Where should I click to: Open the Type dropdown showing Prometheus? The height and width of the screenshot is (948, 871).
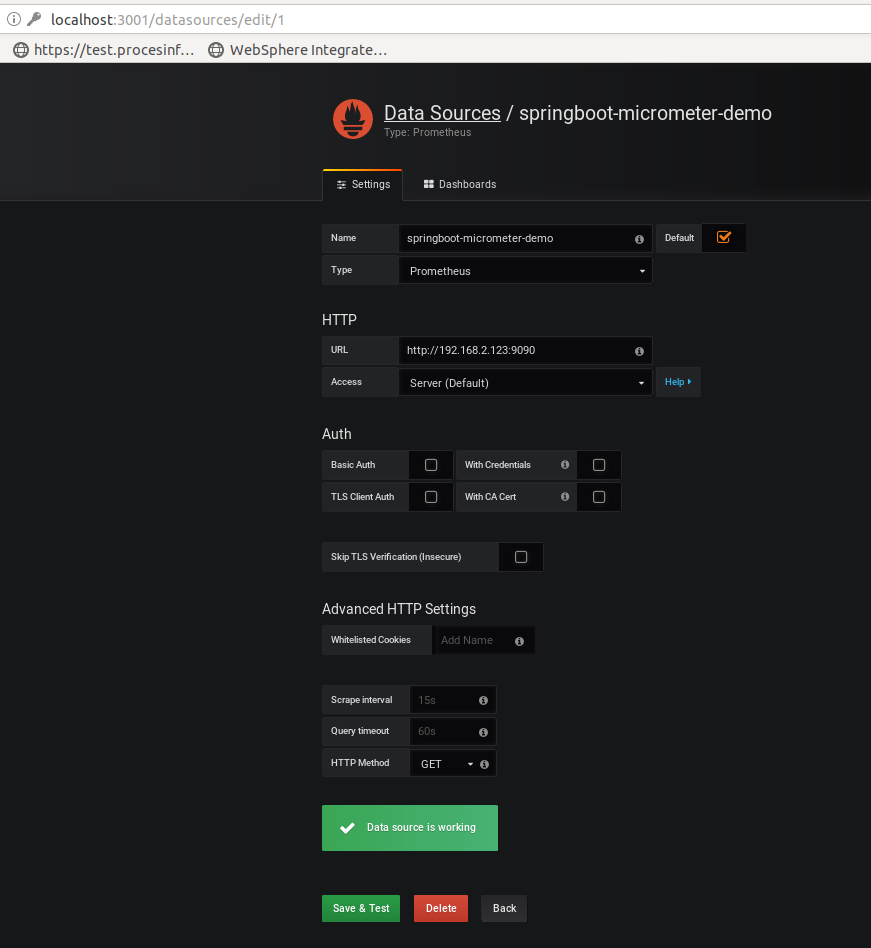[x=525, y=271]
